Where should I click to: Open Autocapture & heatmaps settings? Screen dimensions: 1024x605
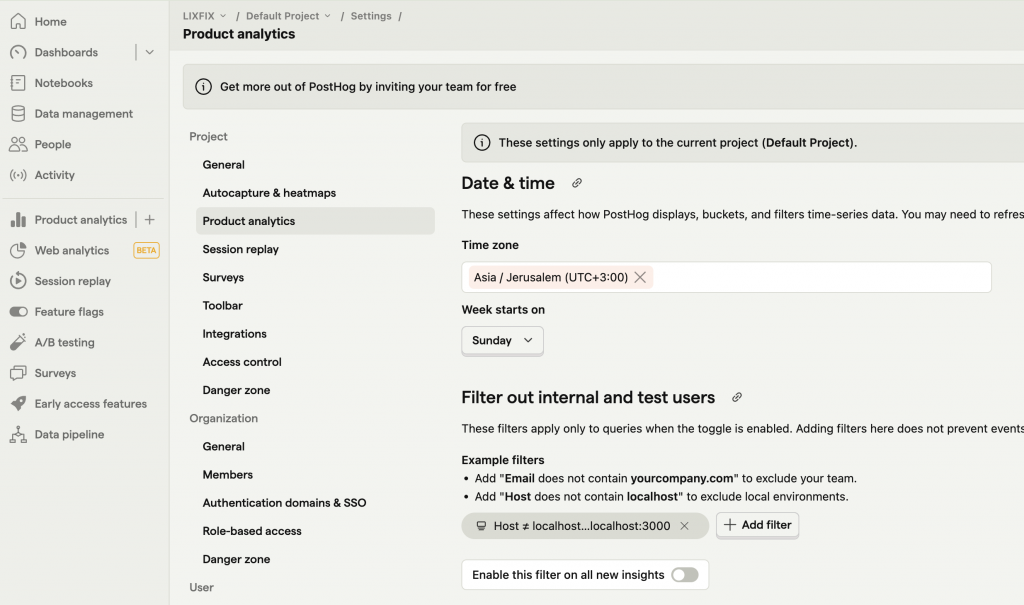315,193
